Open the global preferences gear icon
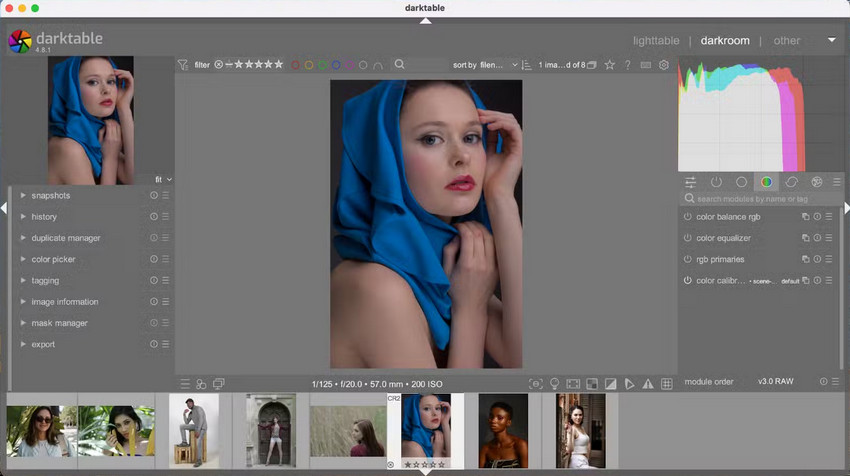This screenshot has width=850, height=476. (x=664, y=65)
